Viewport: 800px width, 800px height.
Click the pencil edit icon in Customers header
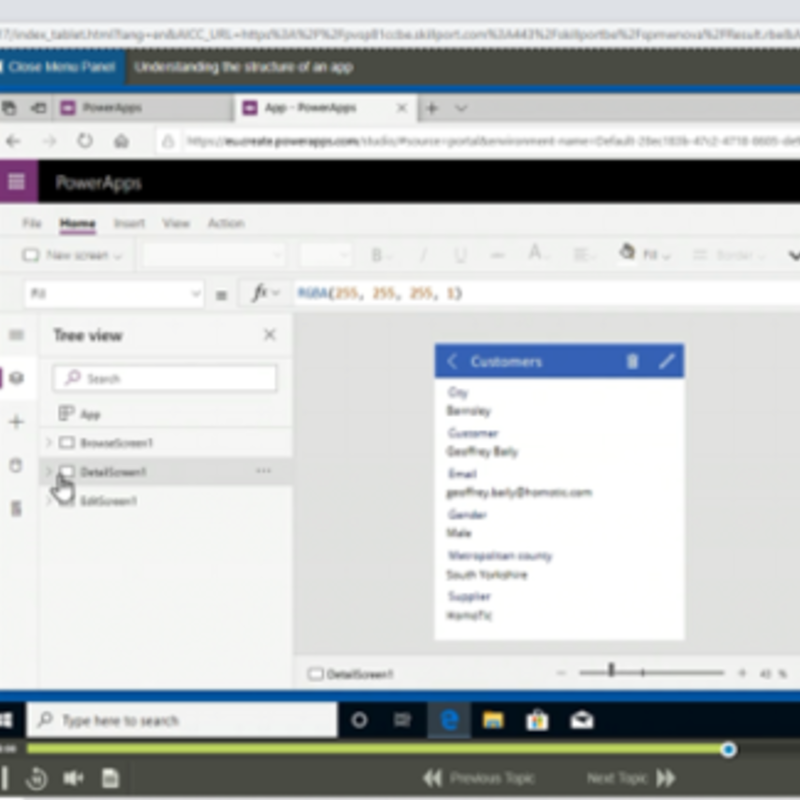click(666, 361)
